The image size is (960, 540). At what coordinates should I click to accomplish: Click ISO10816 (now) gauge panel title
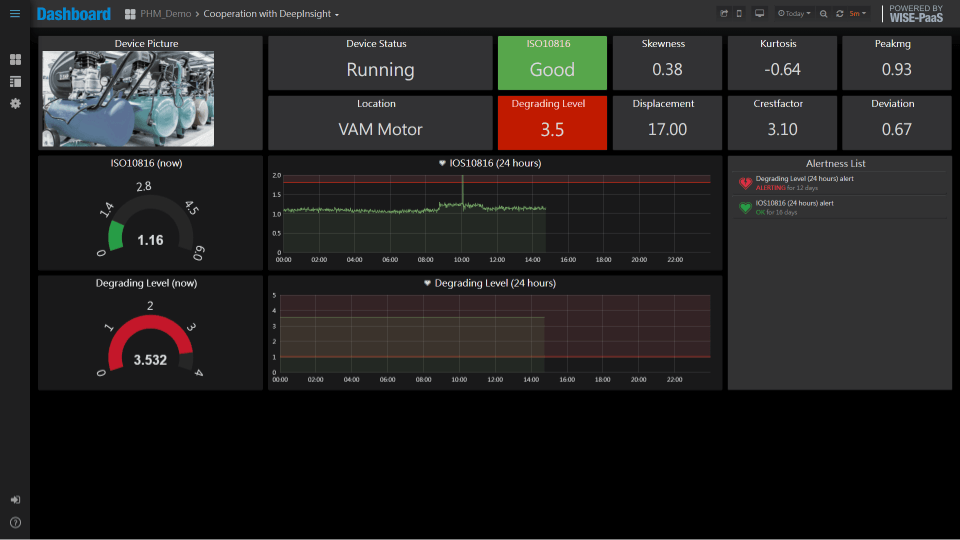[146, 163]
